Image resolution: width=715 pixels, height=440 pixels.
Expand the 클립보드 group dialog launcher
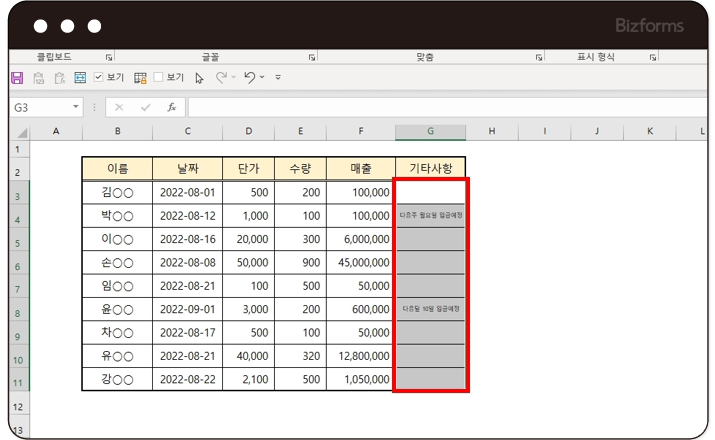(x=109, y=58)
